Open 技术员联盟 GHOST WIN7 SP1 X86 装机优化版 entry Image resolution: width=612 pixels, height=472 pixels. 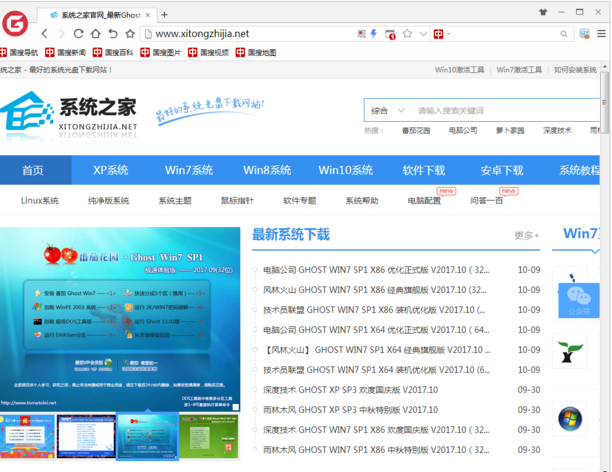coord(374,310)
